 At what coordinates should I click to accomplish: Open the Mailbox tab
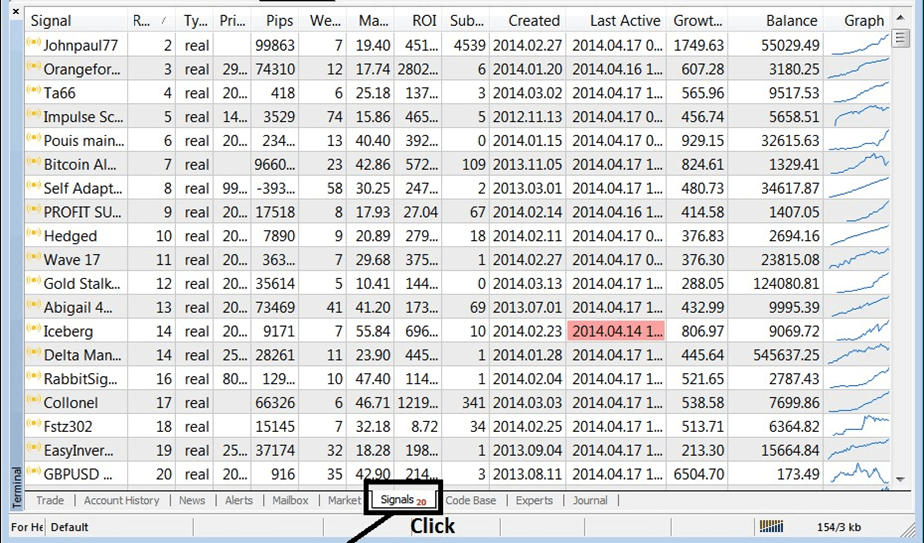(x=291, y=501)
